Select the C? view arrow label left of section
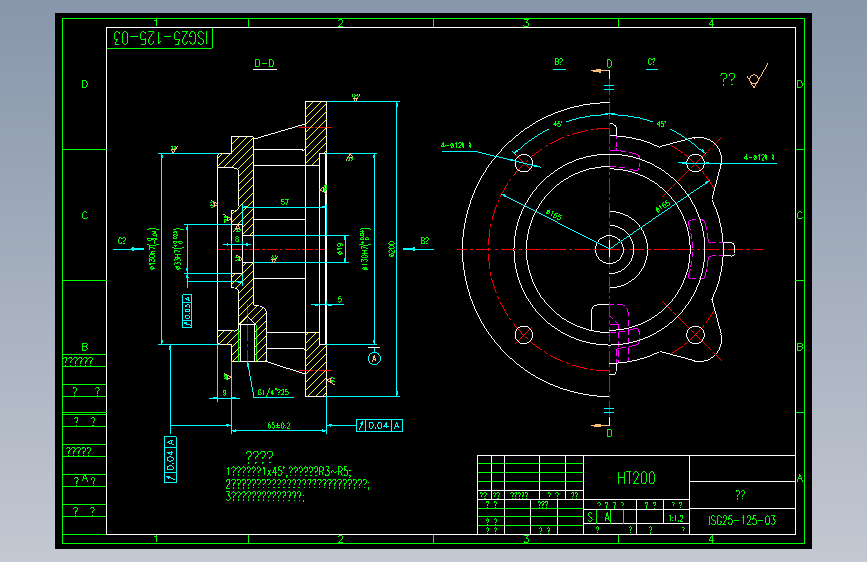The image size is (867, 562). 122,241
